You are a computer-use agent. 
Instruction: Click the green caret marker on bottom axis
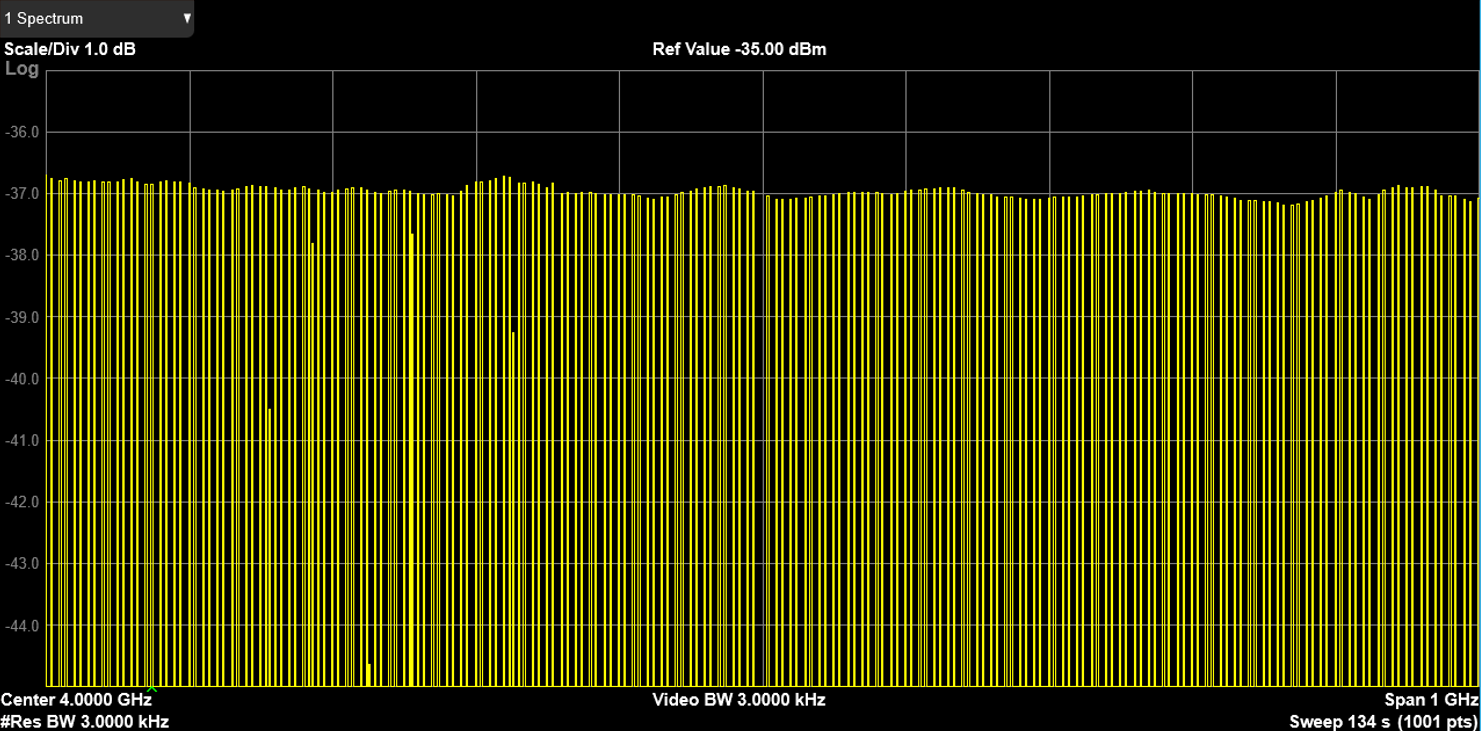pos(152,688)
